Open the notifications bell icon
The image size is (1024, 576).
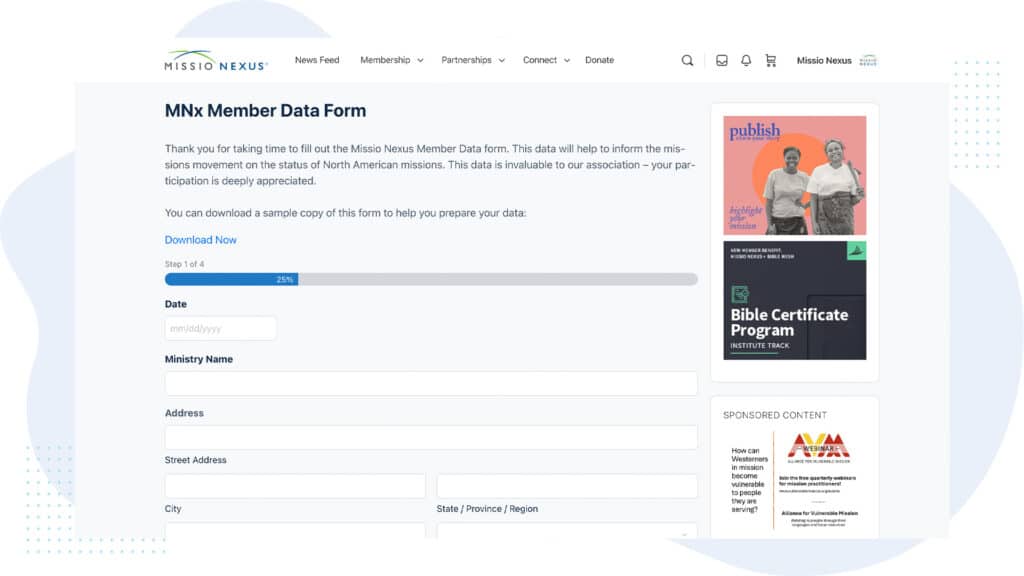pyautogui.click(x=746, y=60)
